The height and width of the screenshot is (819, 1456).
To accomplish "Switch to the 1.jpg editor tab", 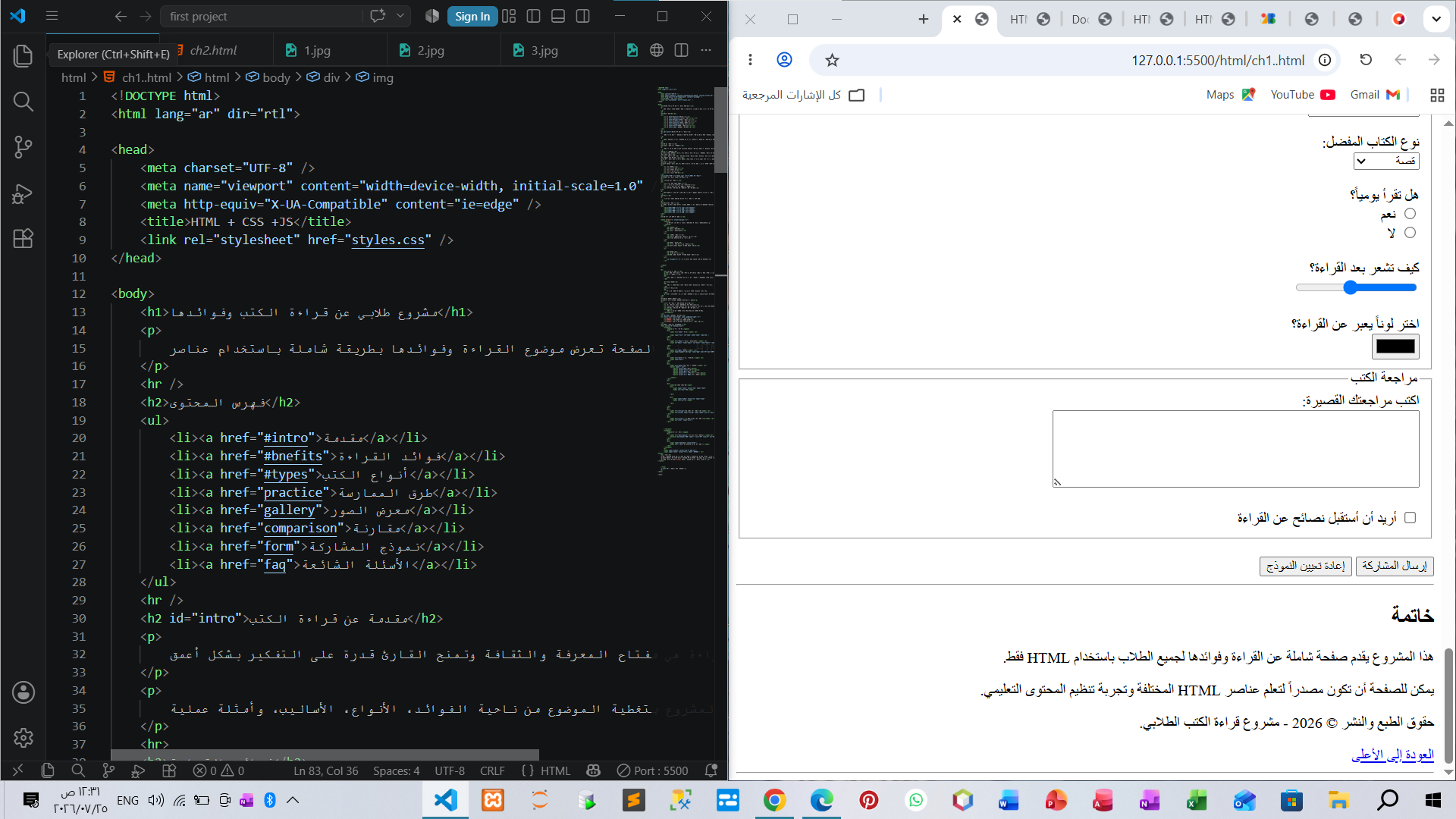I will coord(317,50).
